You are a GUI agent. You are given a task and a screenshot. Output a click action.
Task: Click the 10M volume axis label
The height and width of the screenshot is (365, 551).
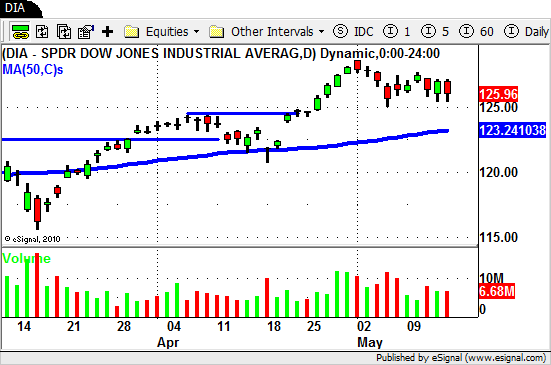492,278
